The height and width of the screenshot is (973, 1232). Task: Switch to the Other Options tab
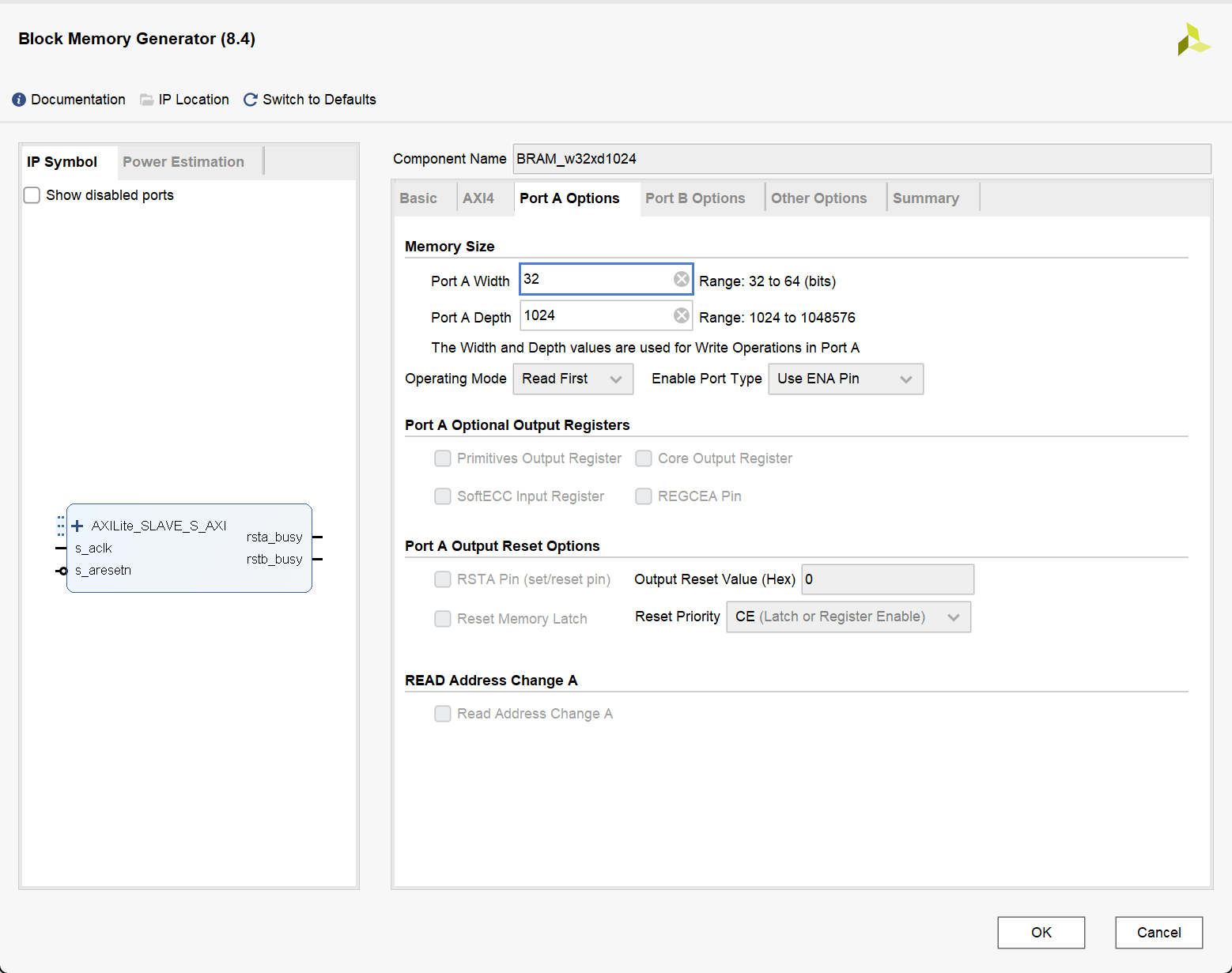click(819, 198)
